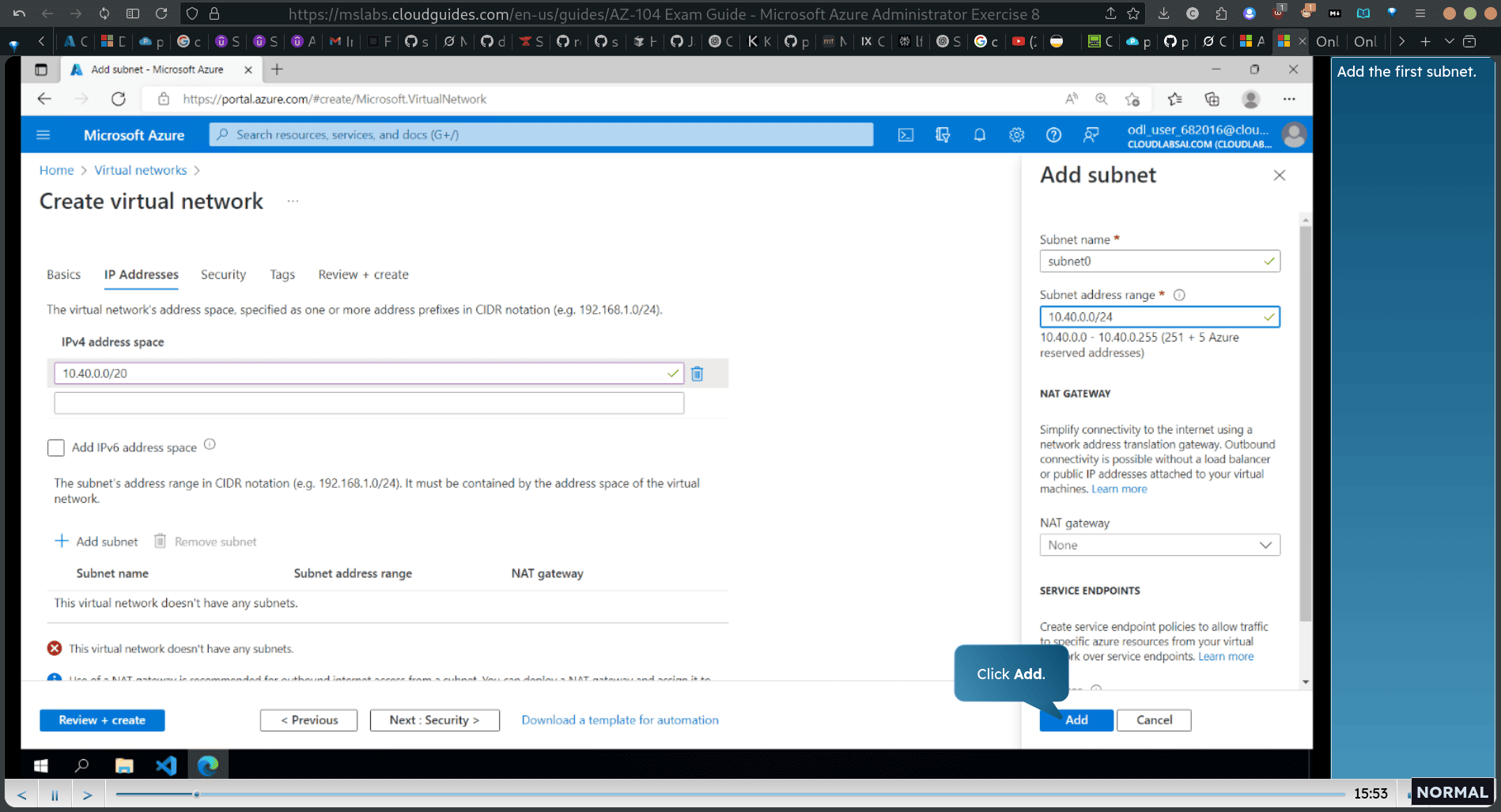Click Add subnet link with plus icon
1501x812 pixels.
(x=96, y=542)
